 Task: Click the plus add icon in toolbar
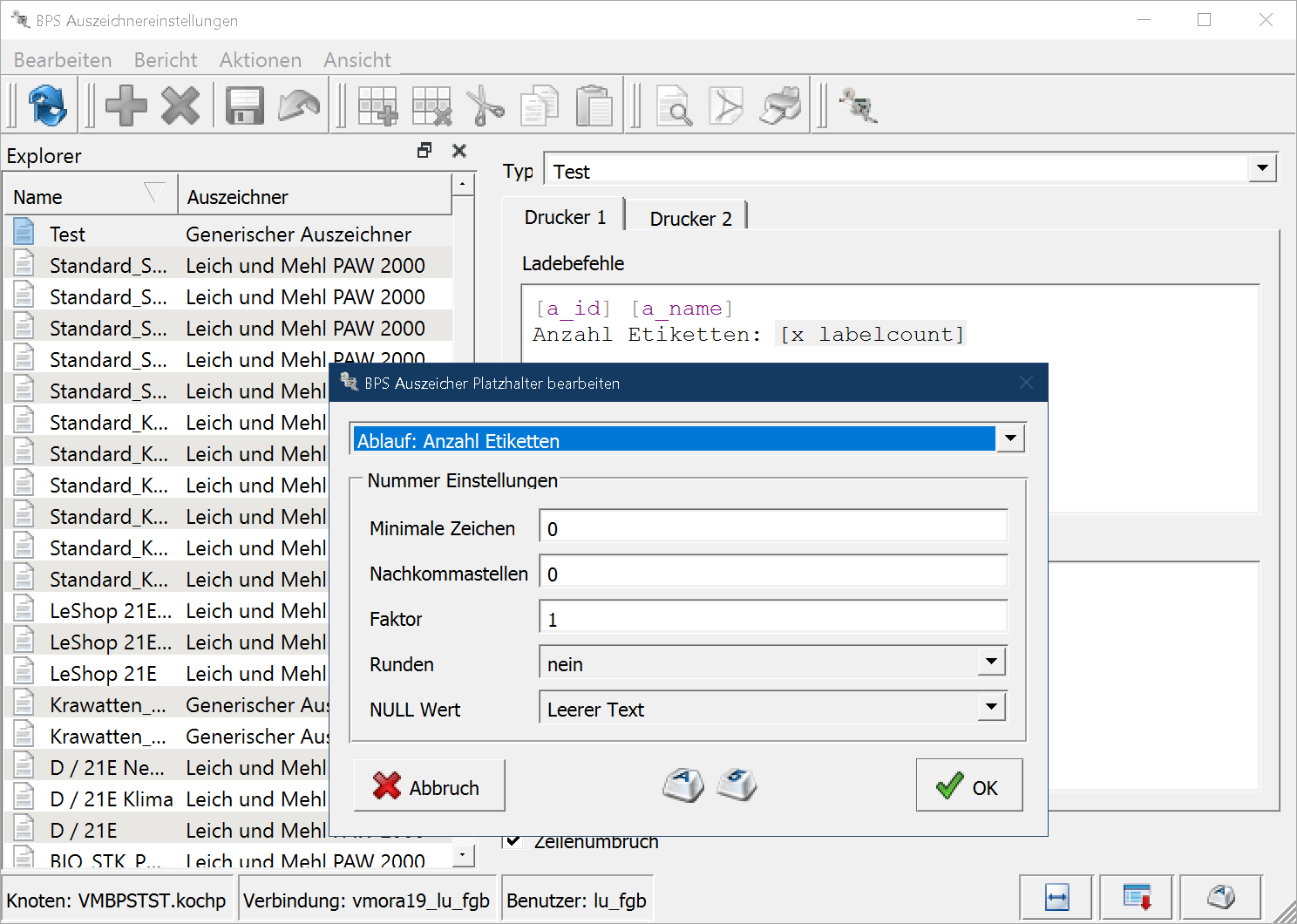click(x=126, y=106)
